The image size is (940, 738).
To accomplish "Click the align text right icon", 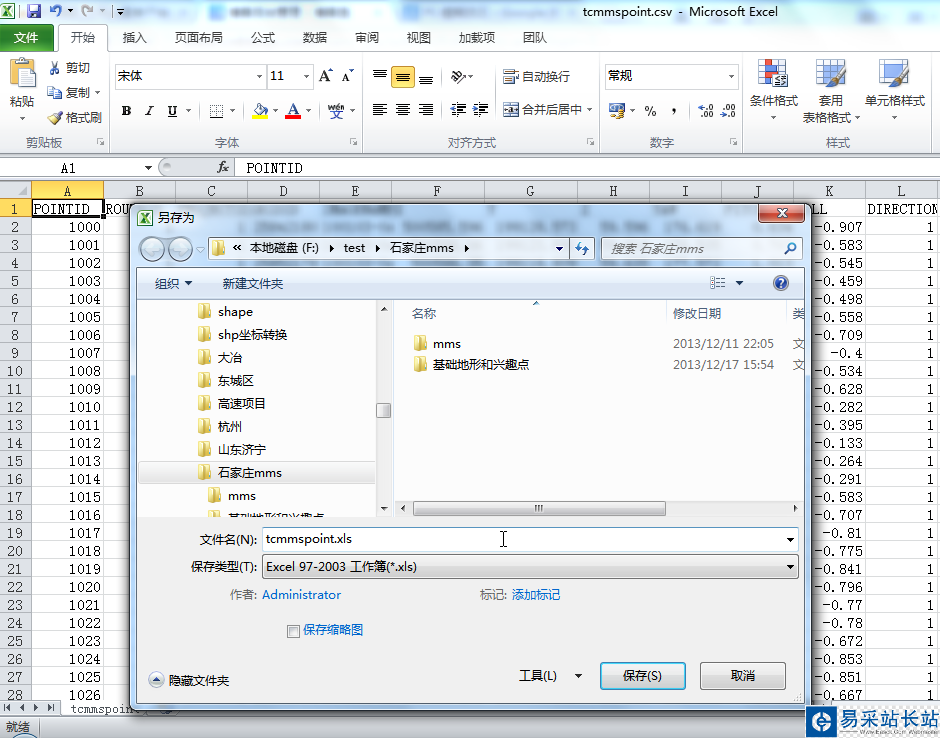I will tap(426, 110).
